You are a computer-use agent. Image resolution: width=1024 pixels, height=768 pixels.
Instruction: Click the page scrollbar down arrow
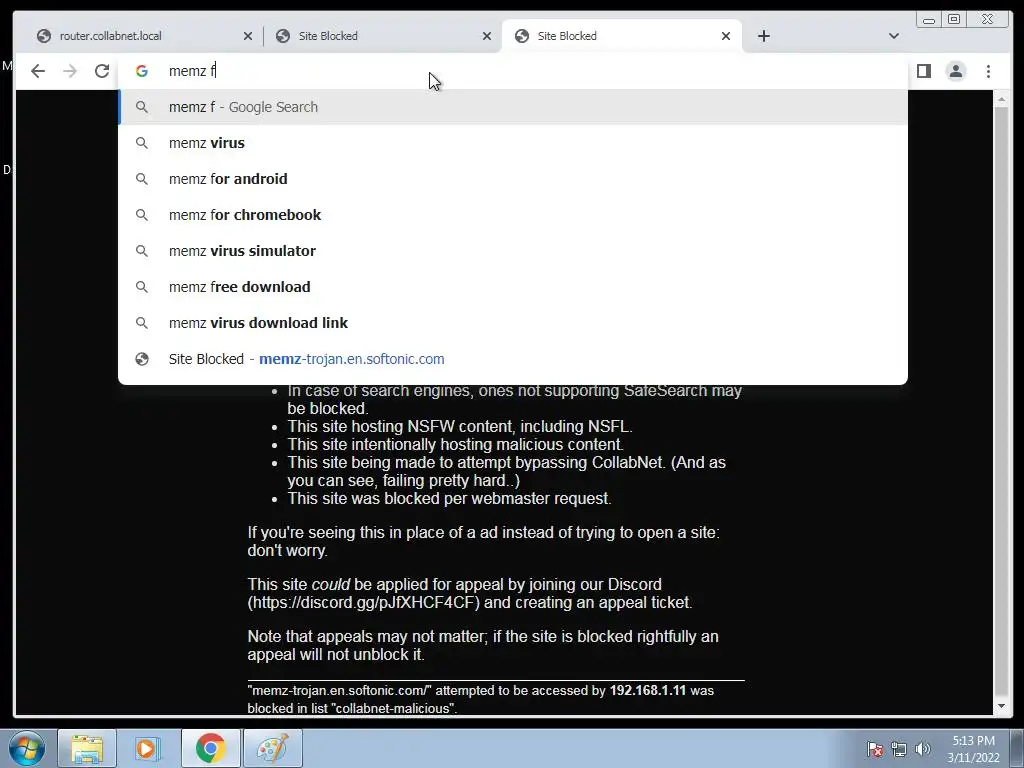click(1001, 707)
